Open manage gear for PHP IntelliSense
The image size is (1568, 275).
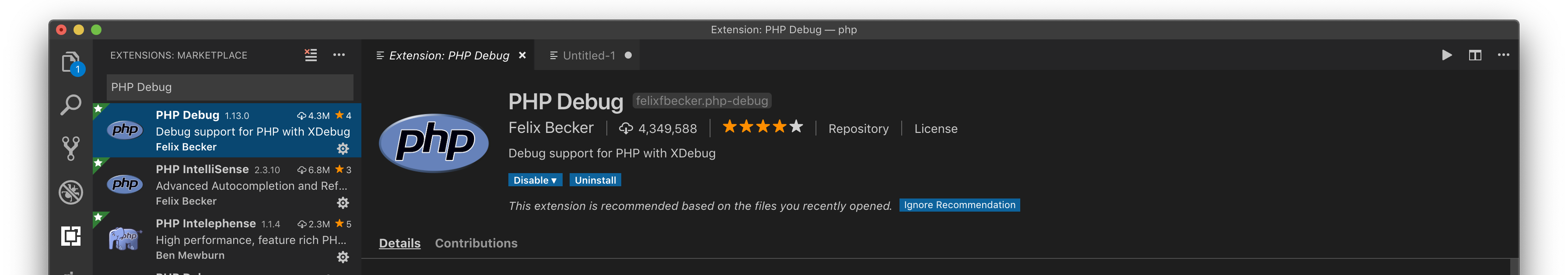[343, 202]
